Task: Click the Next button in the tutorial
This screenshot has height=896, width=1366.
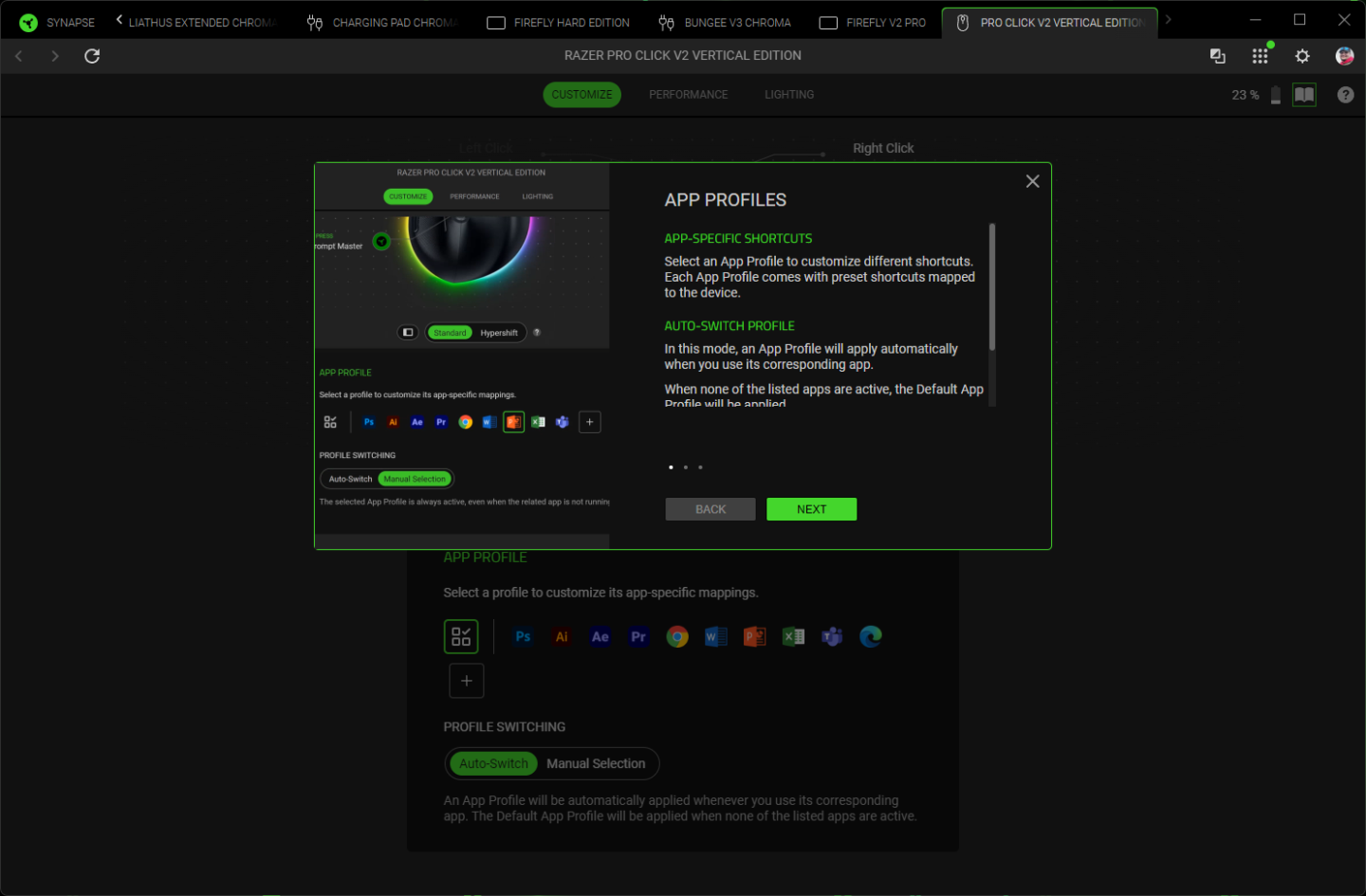Action: tap(812, 509)
